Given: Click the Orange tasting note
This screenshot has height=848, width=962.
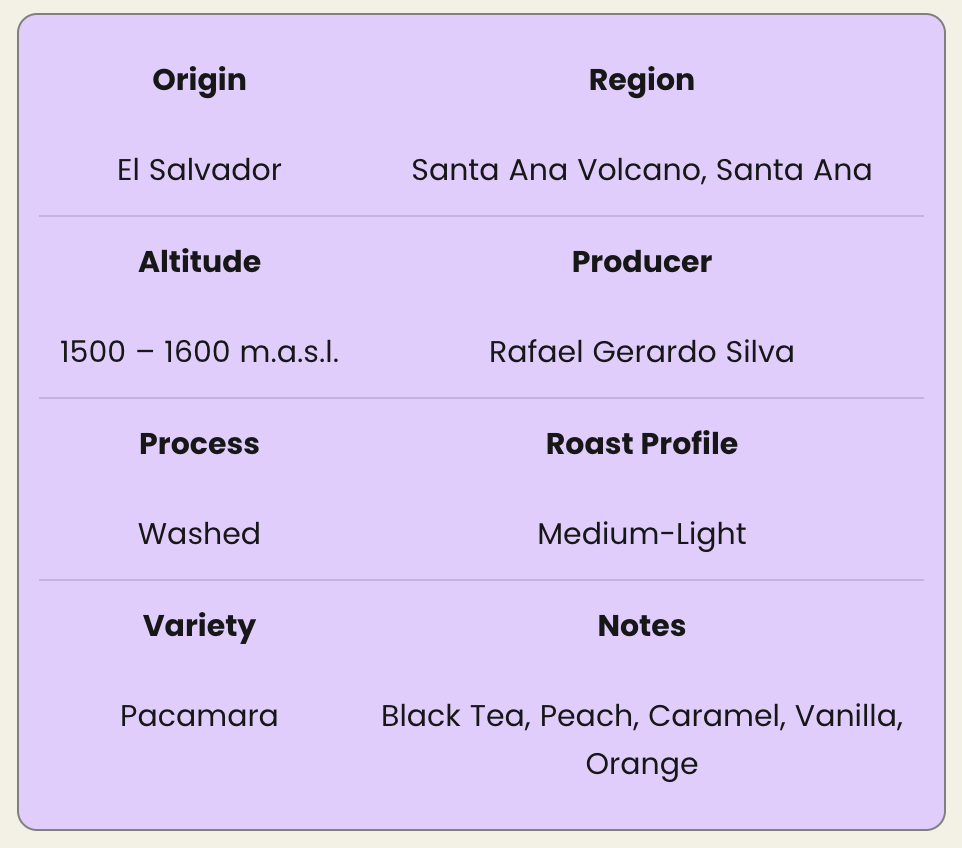Looking at the screenshot, I should tap(641, 764).
